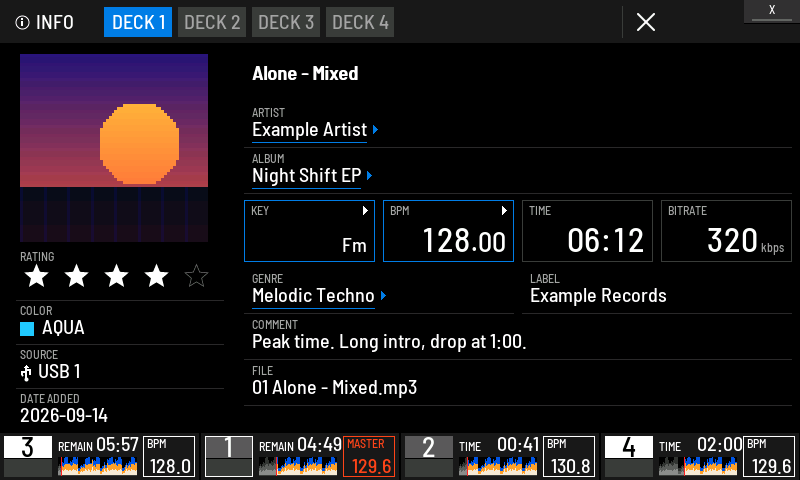Image resolution: width=800 pixels, height=480 pixels.
Task: Expand arrow next to Example Artist
Action: (x=376, y=130)
